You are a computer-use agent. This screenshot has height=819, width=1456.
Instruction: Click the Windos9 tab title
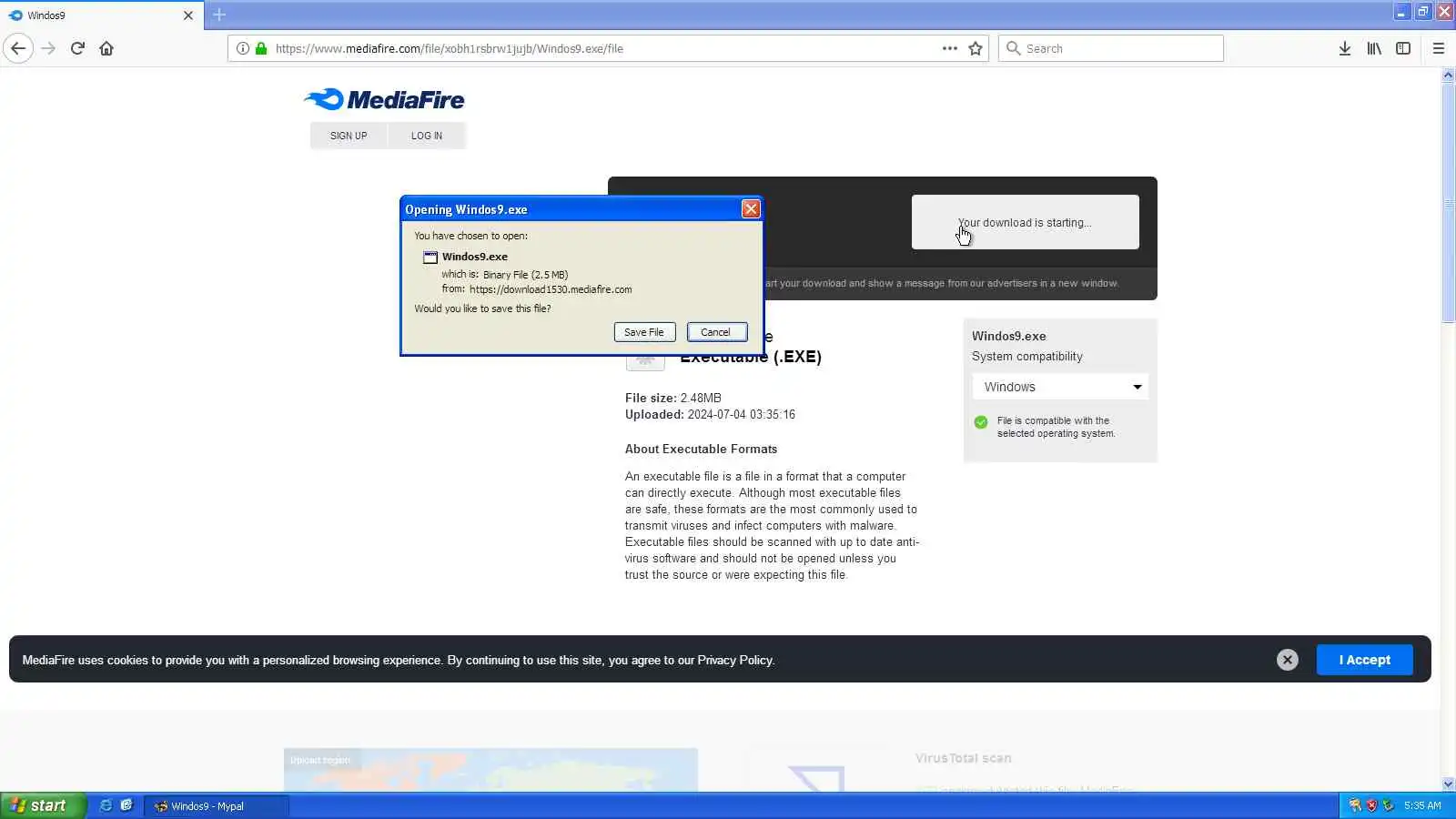tap(46, 15)
